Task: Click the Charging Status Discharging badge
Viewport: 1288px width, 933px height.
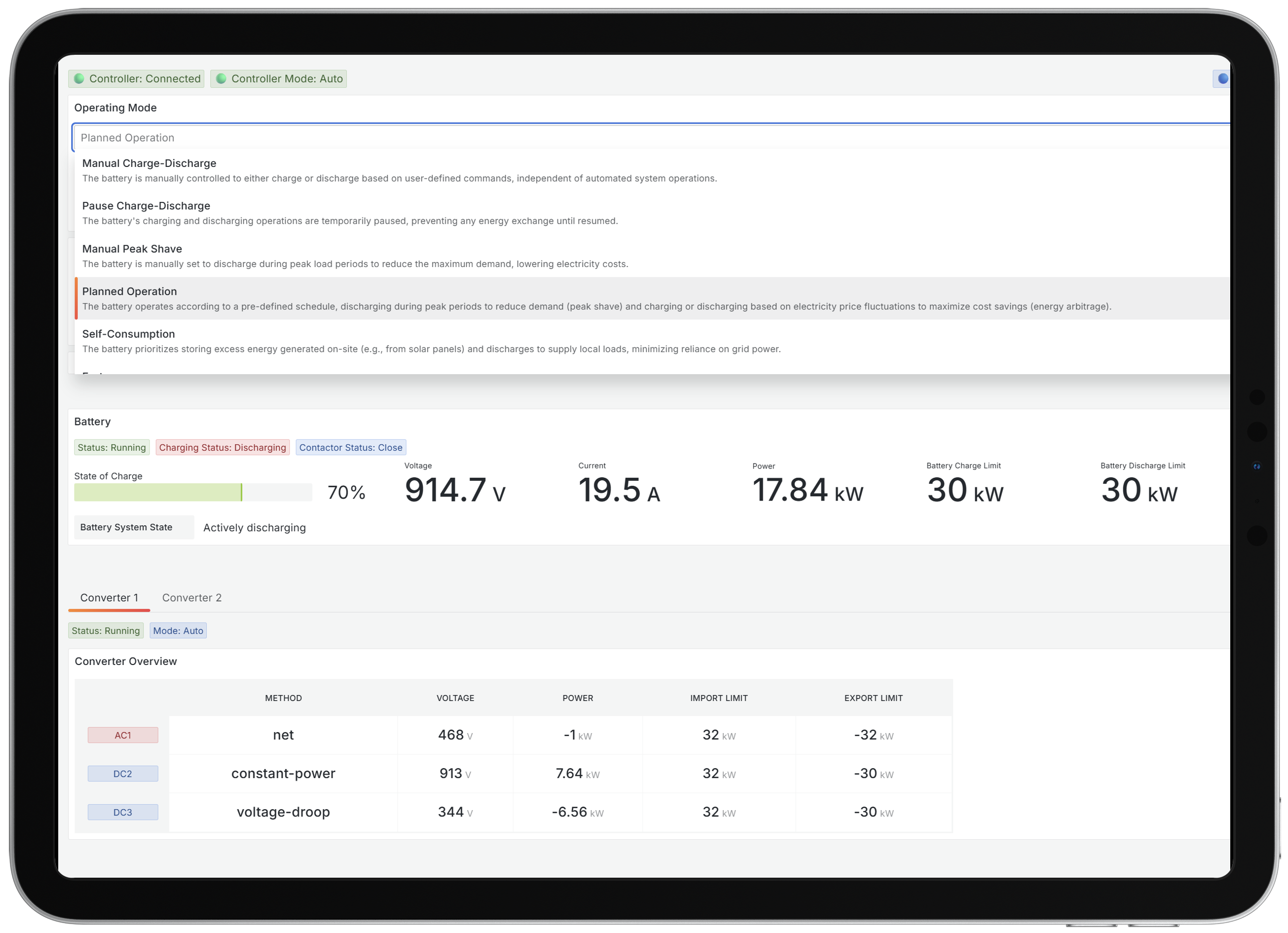Action: click(223, 447)
